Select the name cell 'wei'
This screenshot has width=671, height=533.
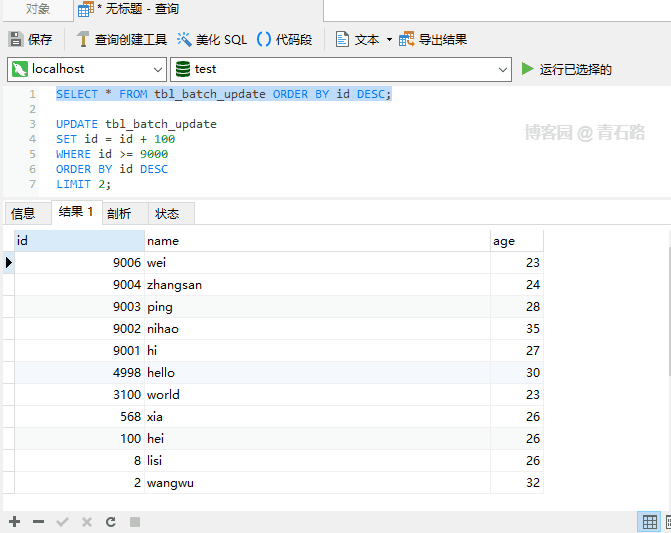(318, 263)
